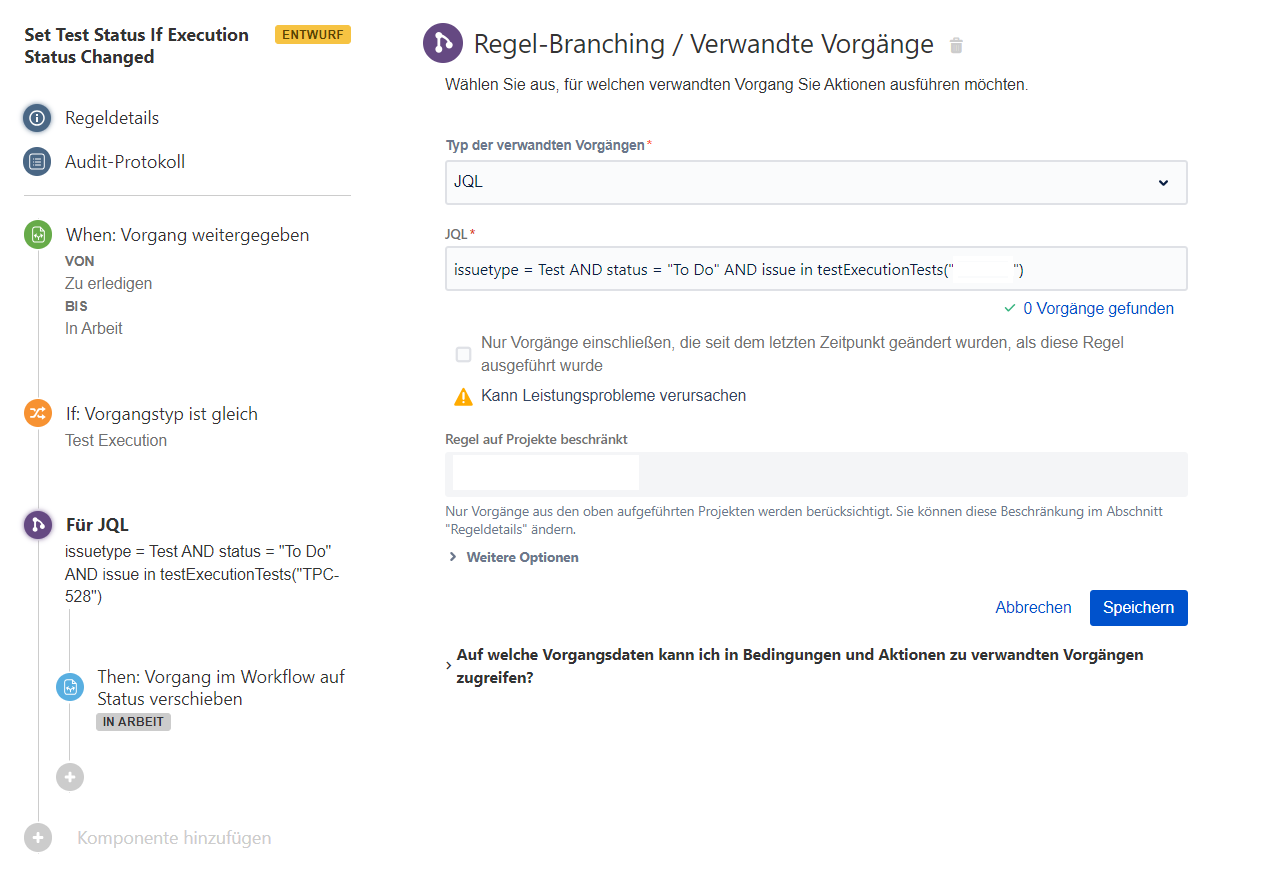Select the blue action icon for Status verschieben
Screen dimensions: 1268x879
coord(70,687)
